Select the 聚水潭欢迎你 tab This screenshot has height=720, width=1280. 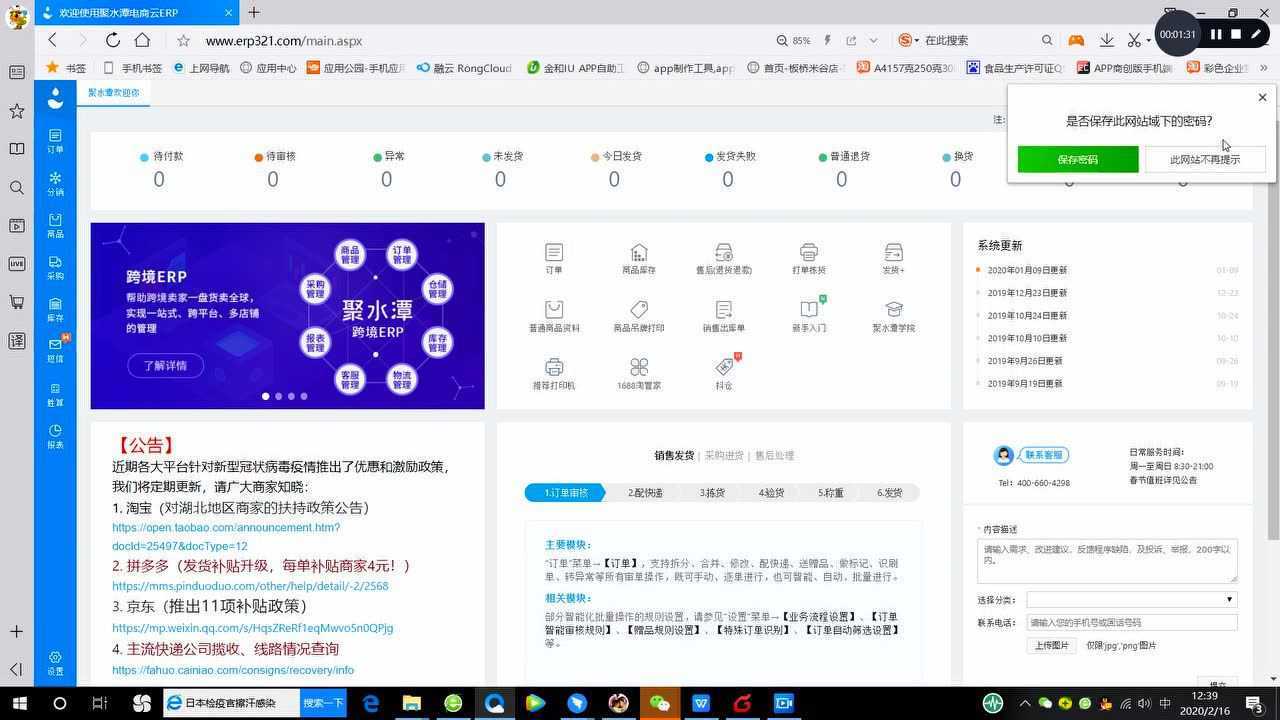point(113,92)
